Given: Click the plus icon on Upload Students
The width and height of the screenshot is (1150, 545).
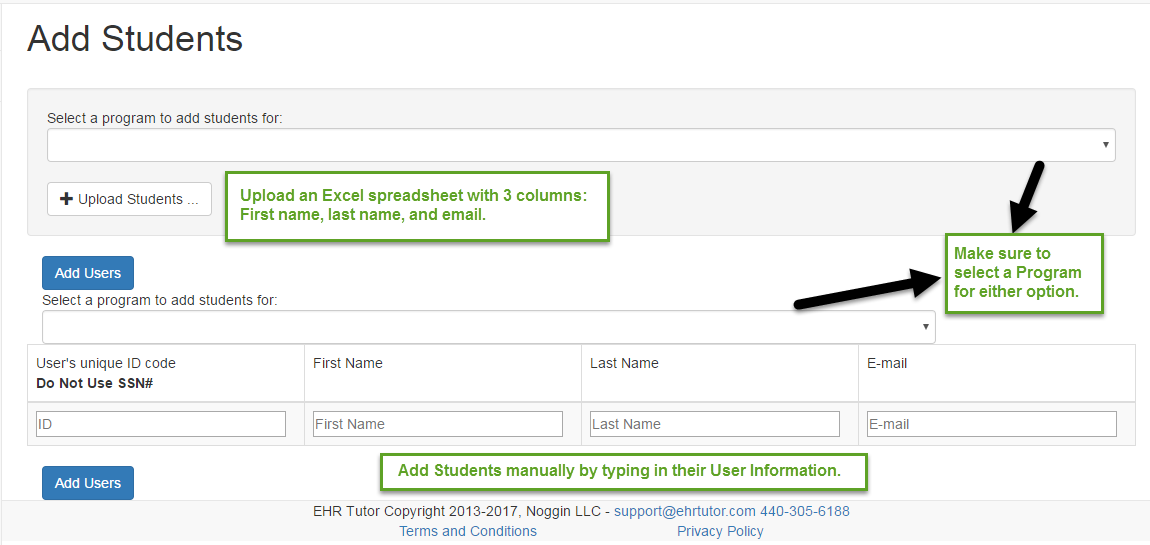Looking at the screenshot, I should click(66, 199).
